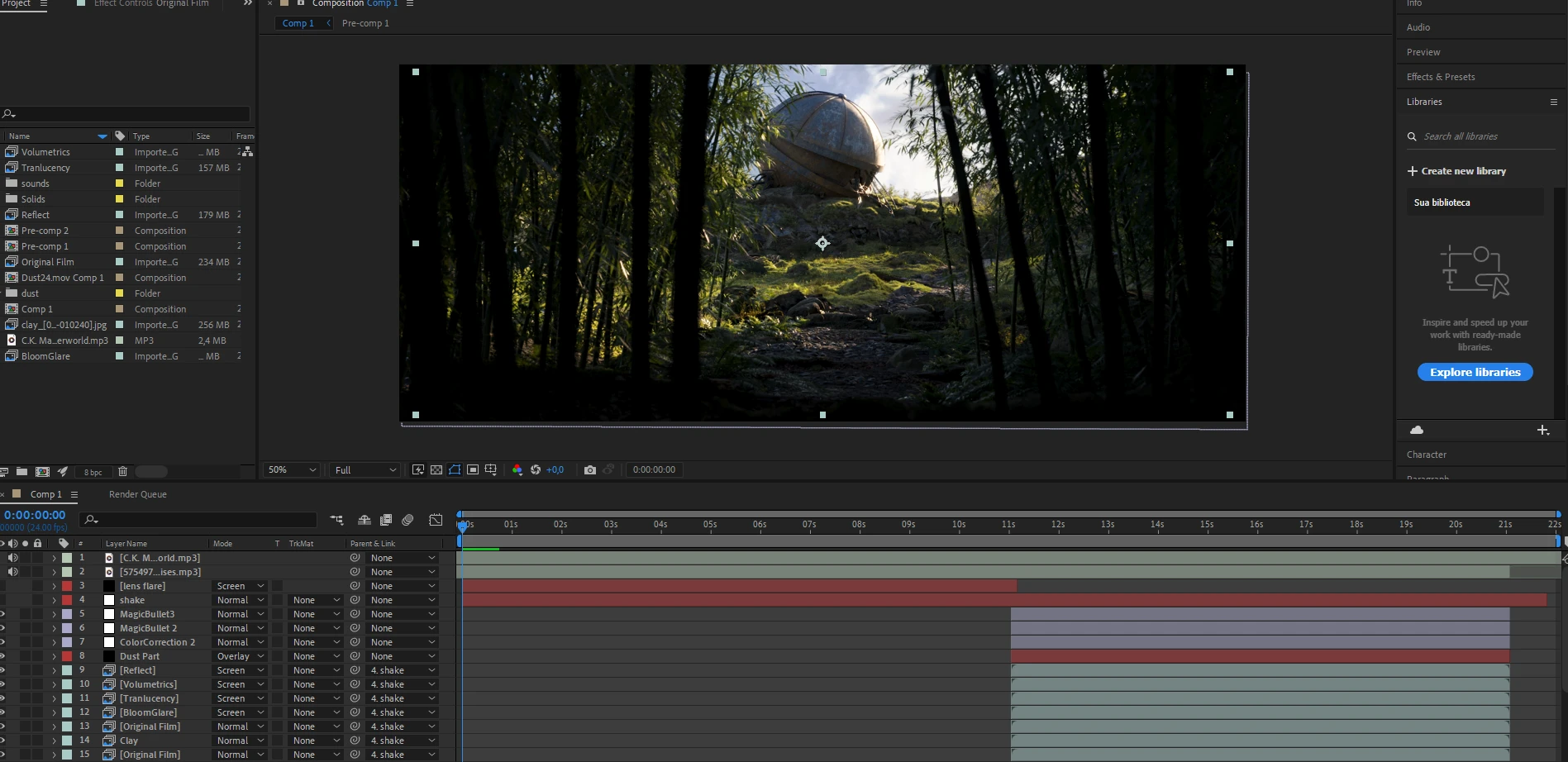The width and height of the screenshot is (1568, 762).
Task: Click the +0,0 exposure value
Action: coord(555,469)
